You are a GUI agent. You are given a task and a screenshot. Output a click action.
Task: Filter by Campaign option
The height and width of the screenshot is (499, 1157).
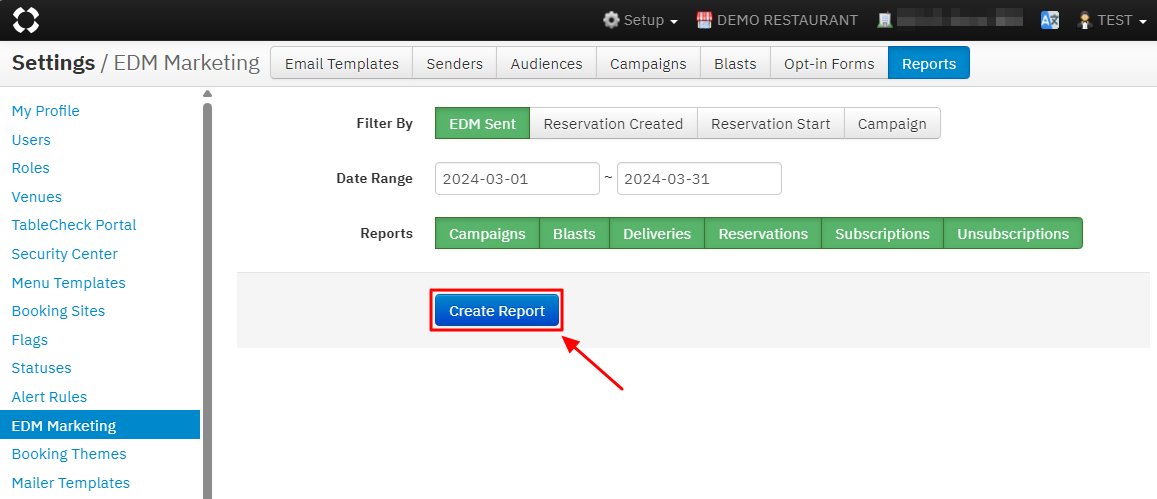click(x=891, y=124)
